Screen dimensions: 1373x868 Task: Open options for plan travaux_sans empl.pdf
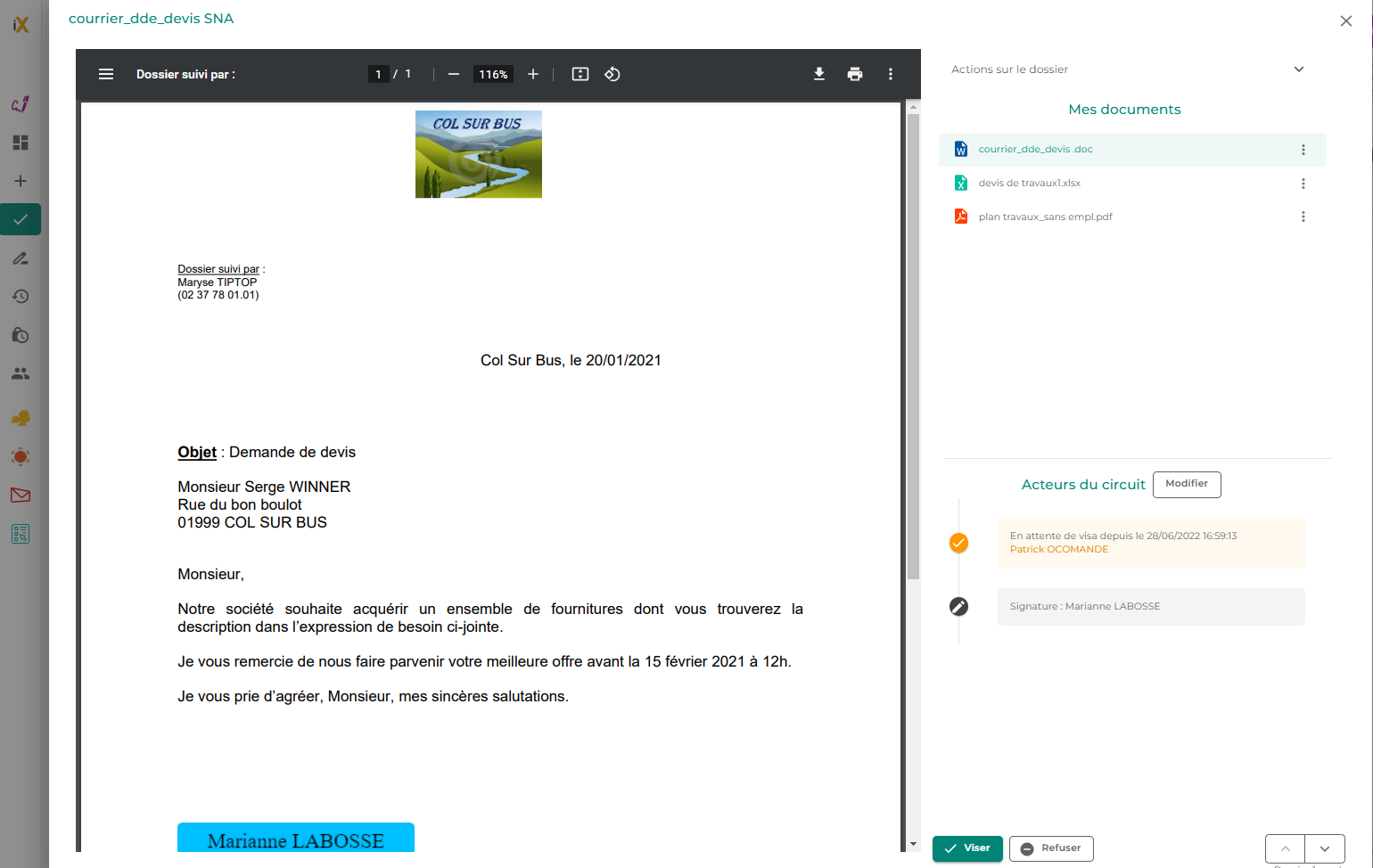click(1303, 217)
